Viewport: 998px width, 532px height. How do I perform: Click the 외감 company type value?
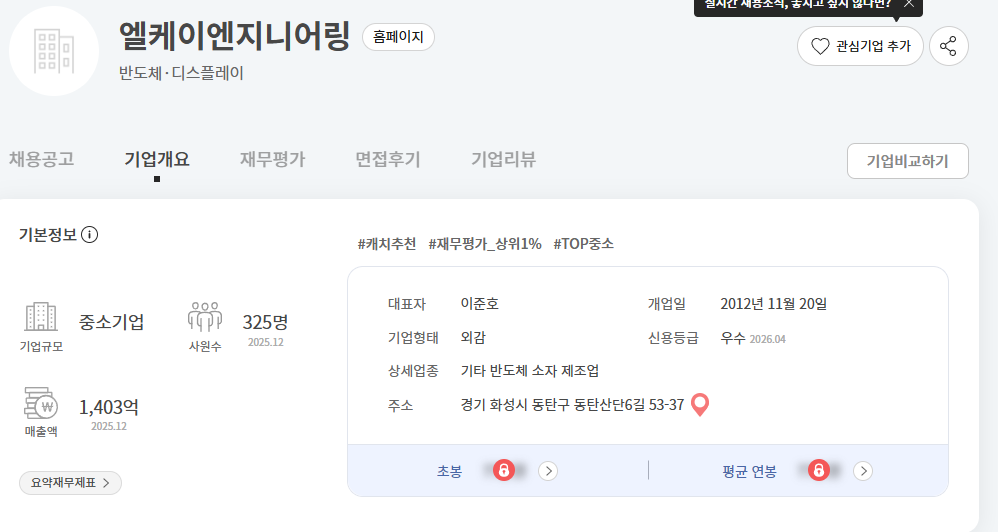pyautogui.click(x=473, y=338)
